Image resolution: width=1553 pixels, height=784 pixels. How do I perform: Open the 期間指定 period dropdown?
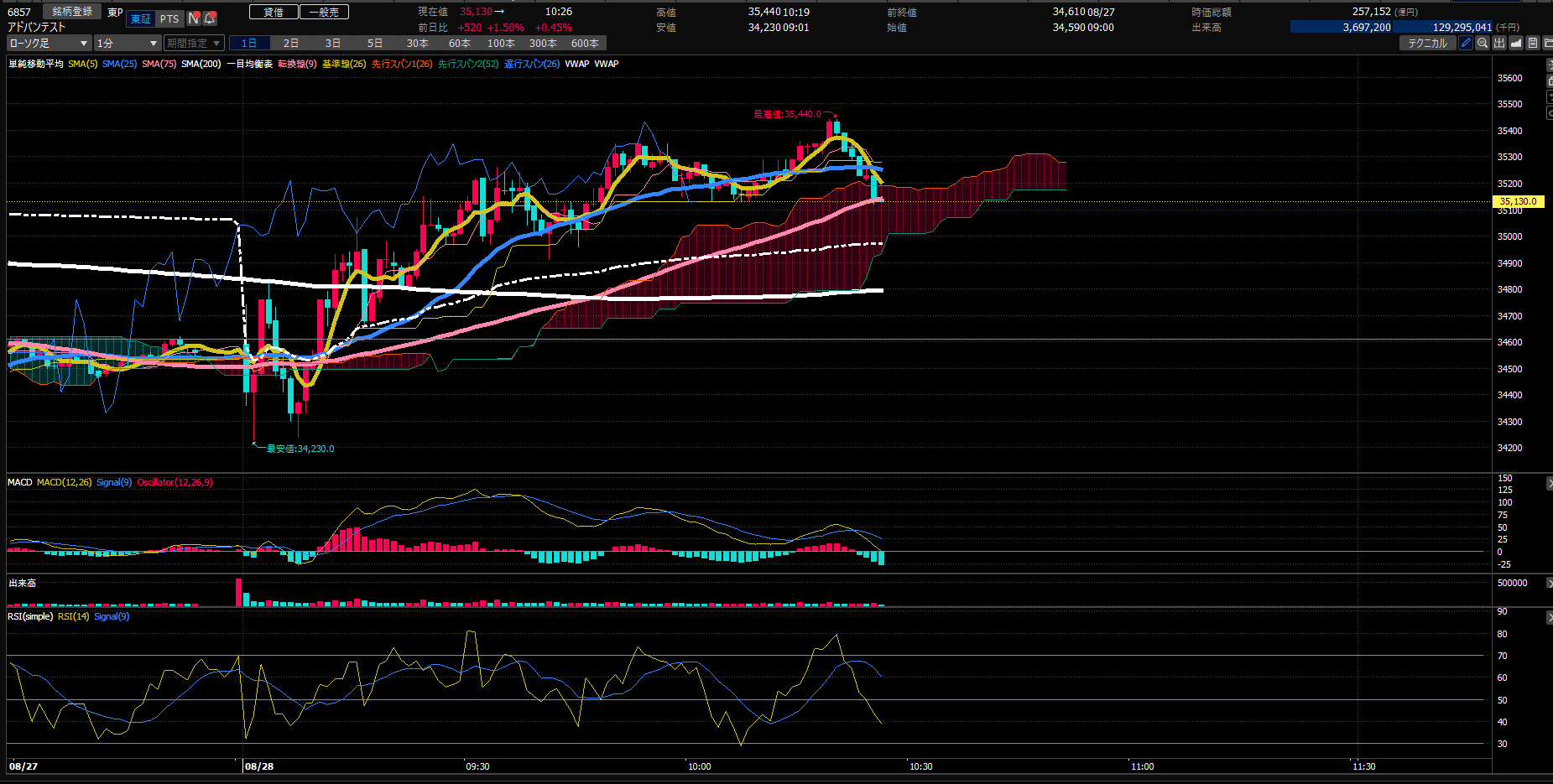194,43
